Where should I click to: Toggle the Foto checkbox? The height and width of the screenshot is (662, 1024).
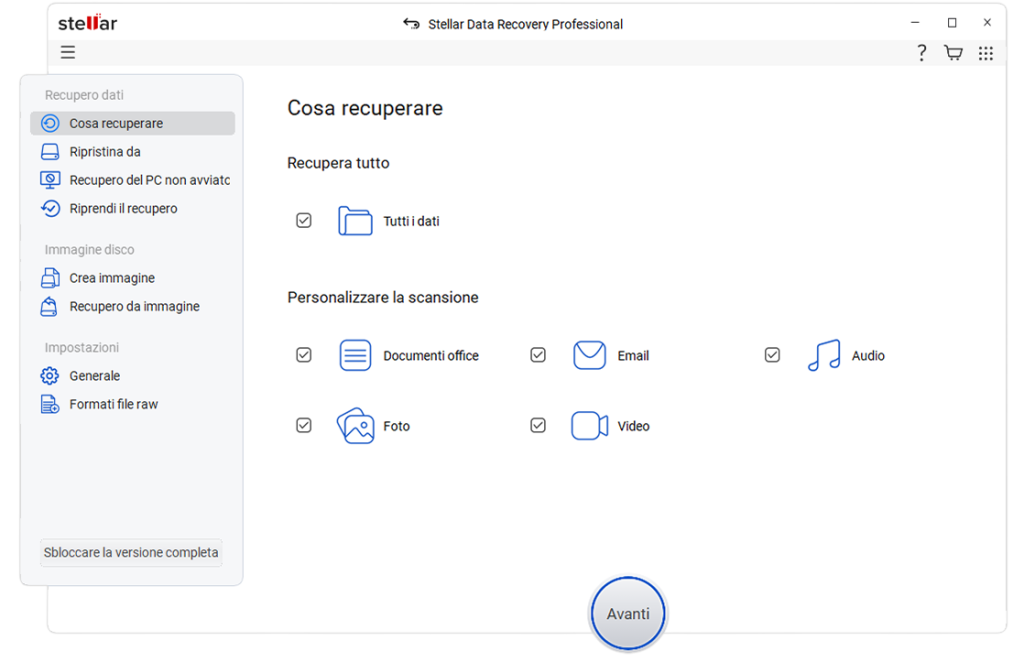point(304,426)
